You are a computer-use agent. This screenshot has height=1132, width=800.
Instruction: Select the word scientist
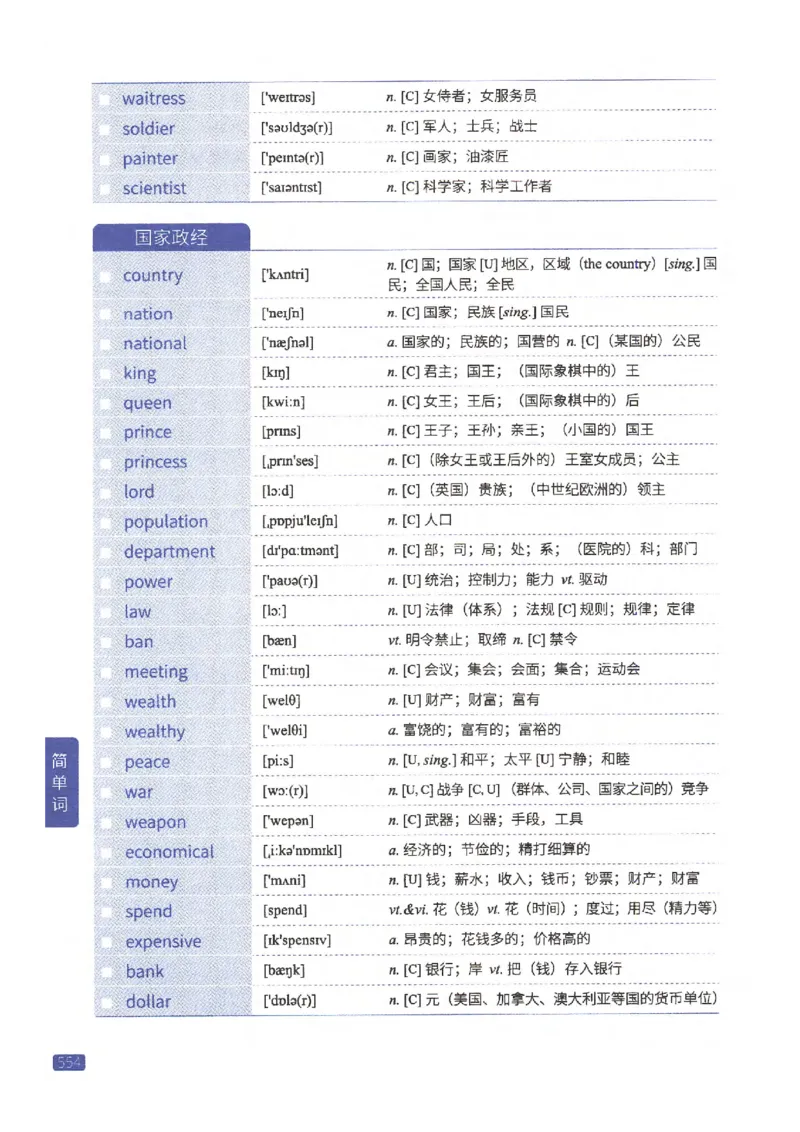click(x=154, y=188)
